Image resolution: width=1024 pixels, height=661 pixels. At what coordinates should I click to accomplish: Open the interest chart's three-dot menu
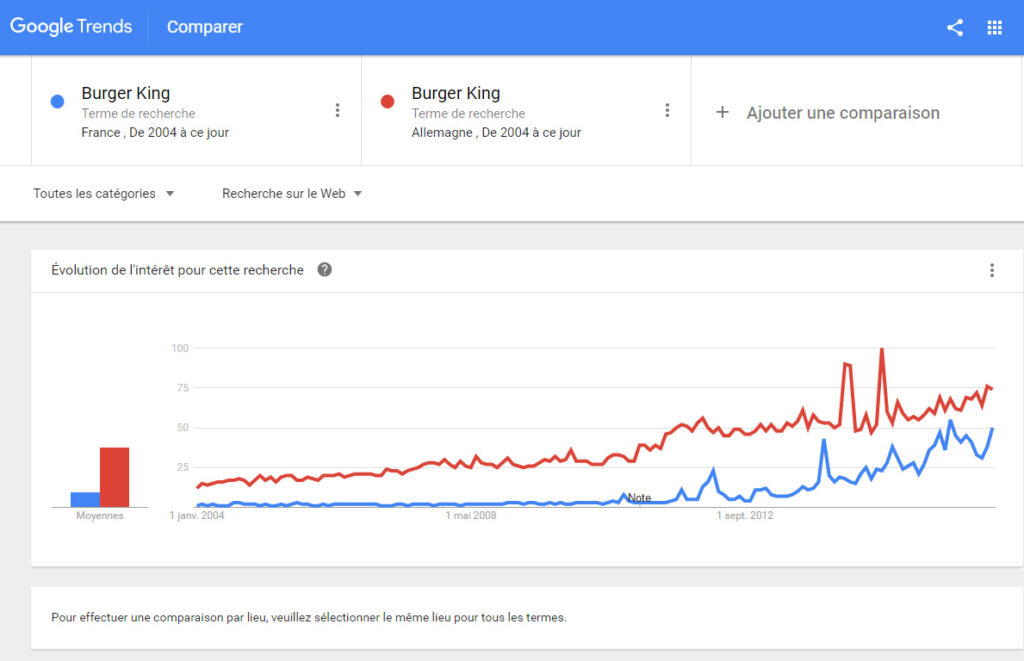(991, 270)
